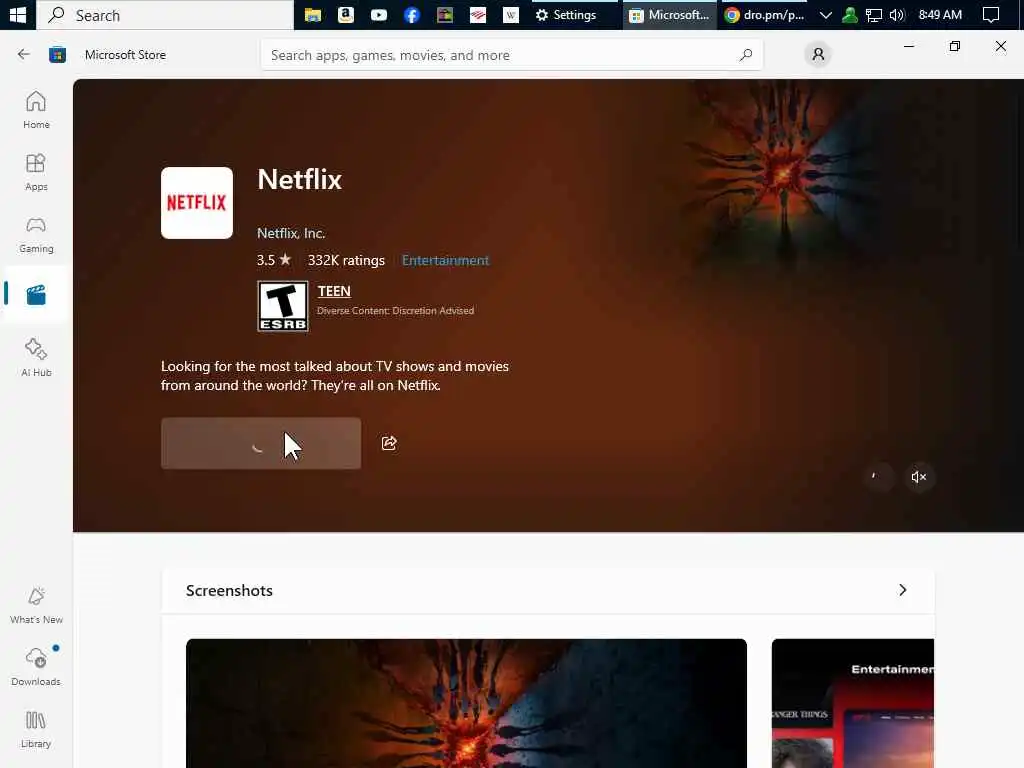Open the Entertainment category link

pyautogui.click(x=445, y=260)
